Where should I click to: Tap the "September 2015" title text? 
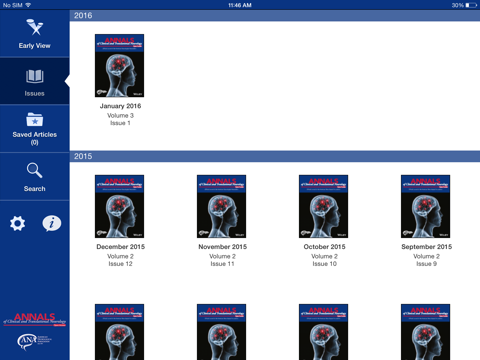(427, 247)
